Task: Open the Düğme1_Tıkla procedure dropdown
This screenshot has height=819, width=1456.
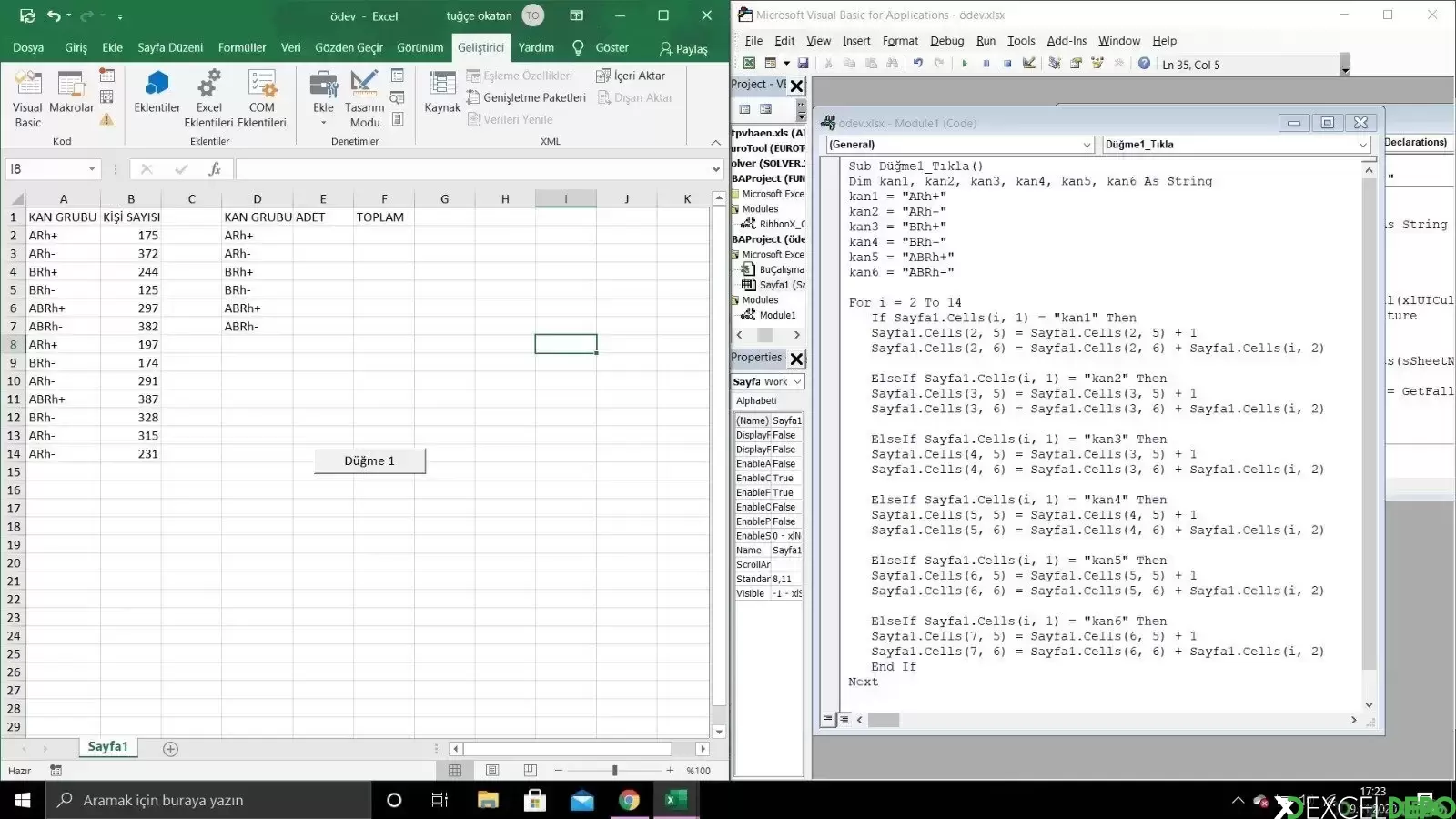Action: coord(1362,145)
